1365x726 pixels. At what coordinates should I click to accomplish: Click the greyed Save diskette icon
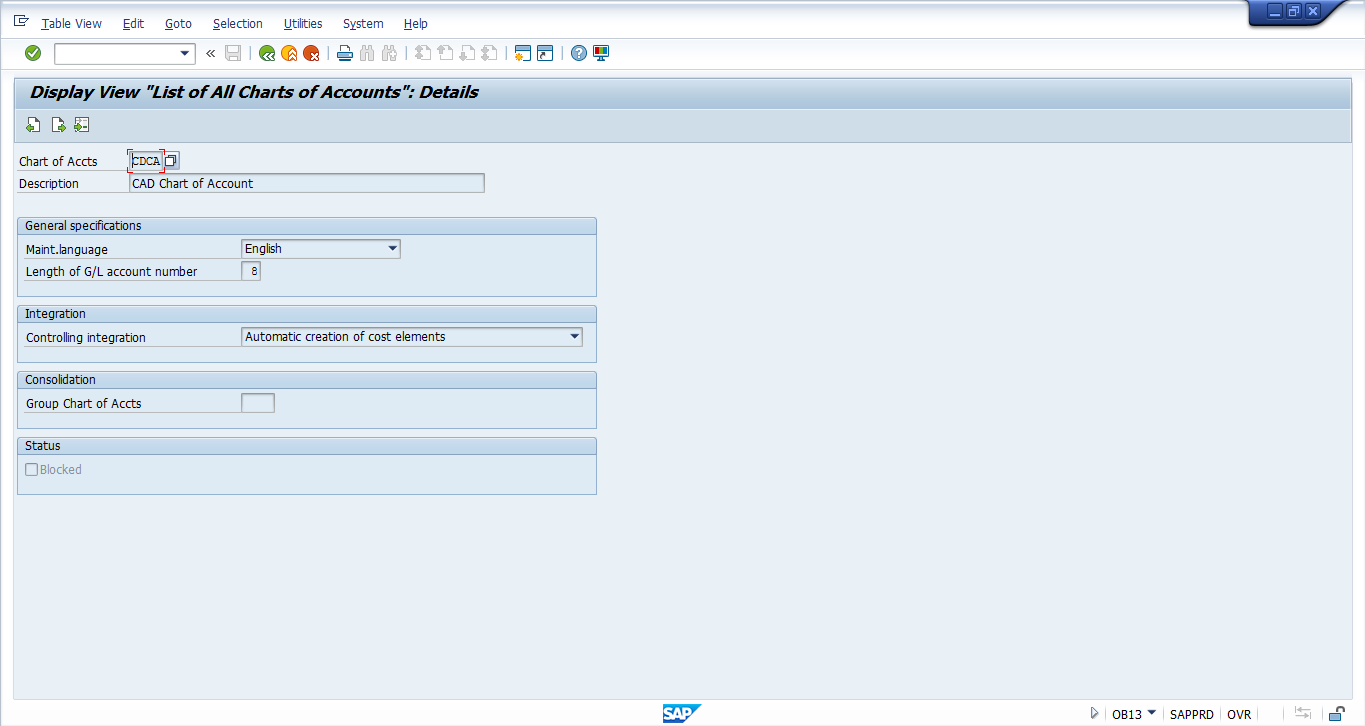233,53
